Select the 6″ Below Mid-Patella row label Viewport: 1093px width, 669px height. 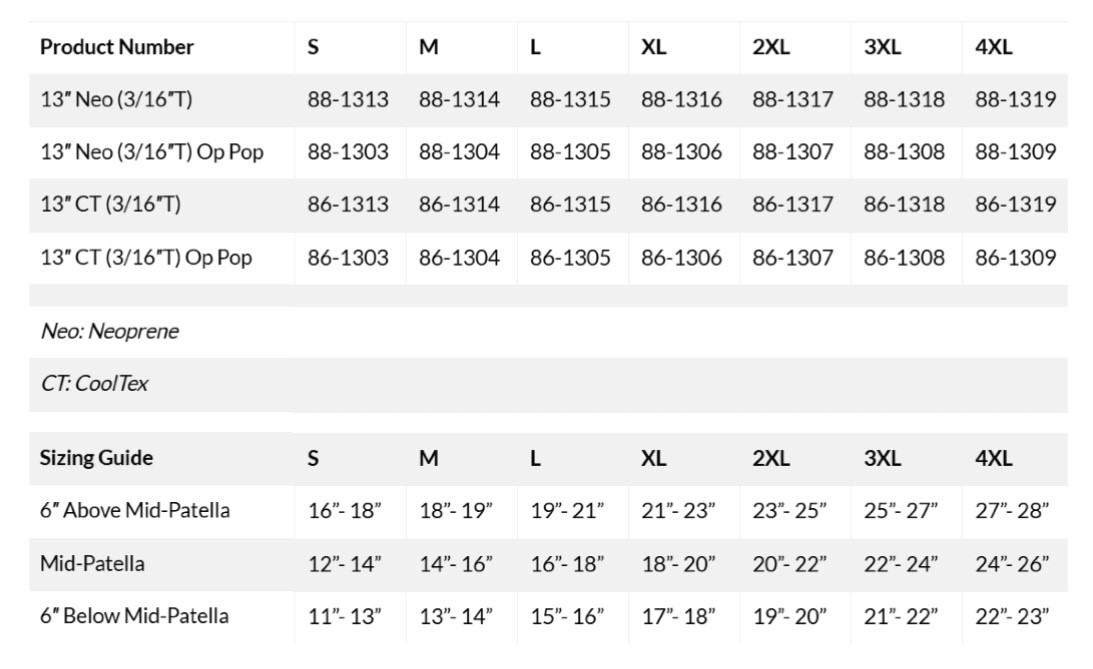134,616
